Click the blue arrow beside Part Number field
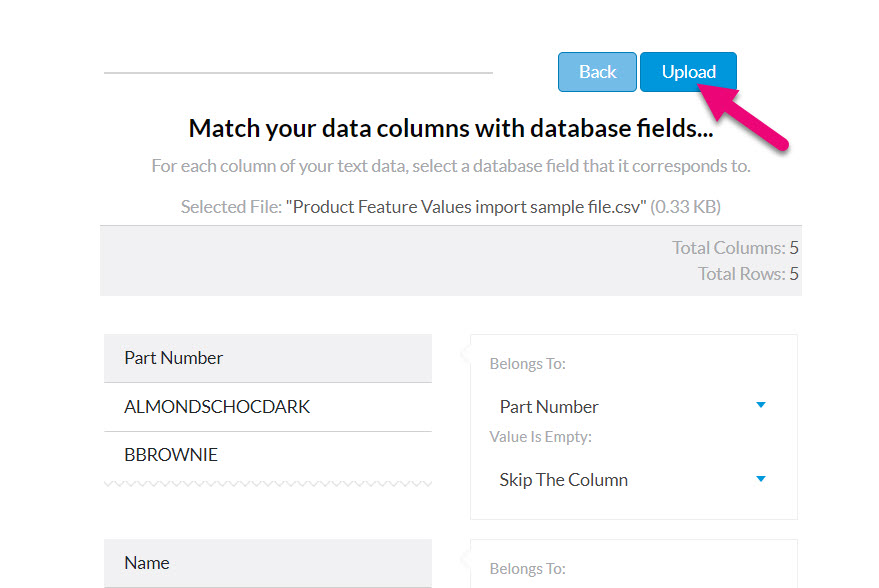The image size is (879, 588). (x=761, y=405)
